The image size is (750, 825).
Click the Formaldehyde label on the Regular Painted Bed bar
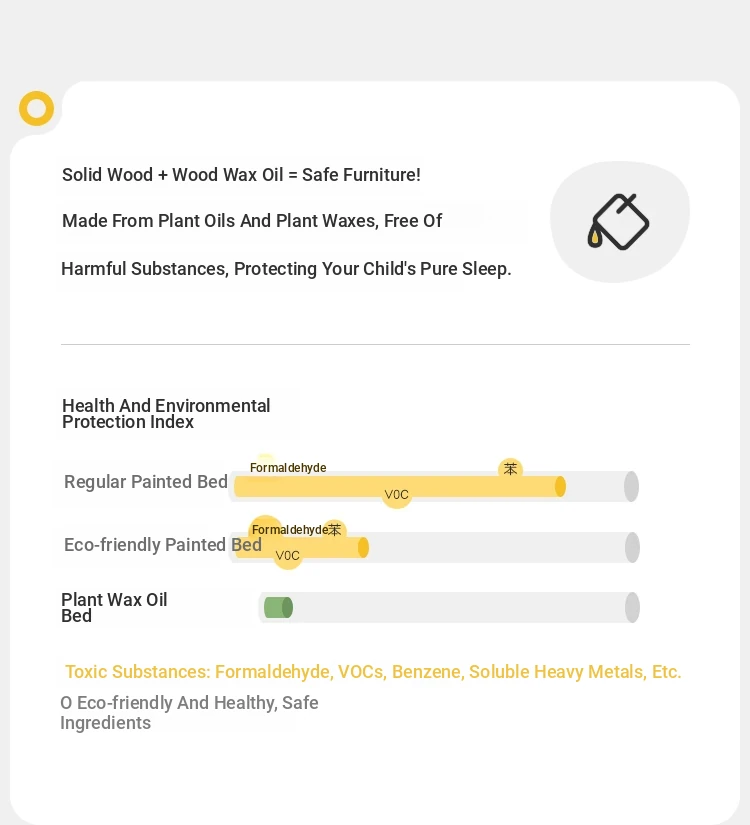288,468
